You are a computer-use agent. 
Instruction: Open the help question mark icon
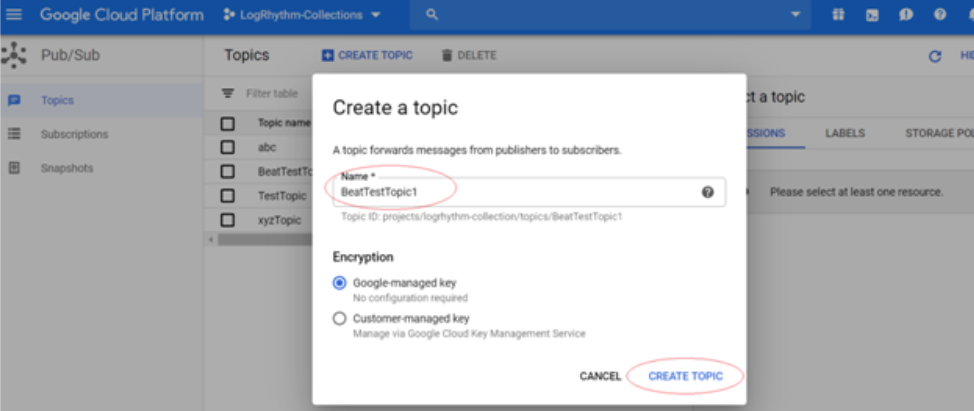coord(939,15)
